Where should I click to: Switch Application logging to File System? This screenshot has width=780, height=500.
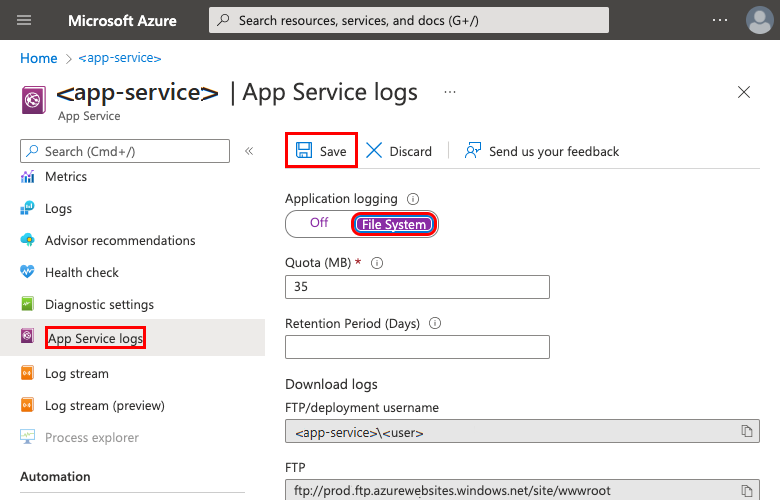[394, 224]
